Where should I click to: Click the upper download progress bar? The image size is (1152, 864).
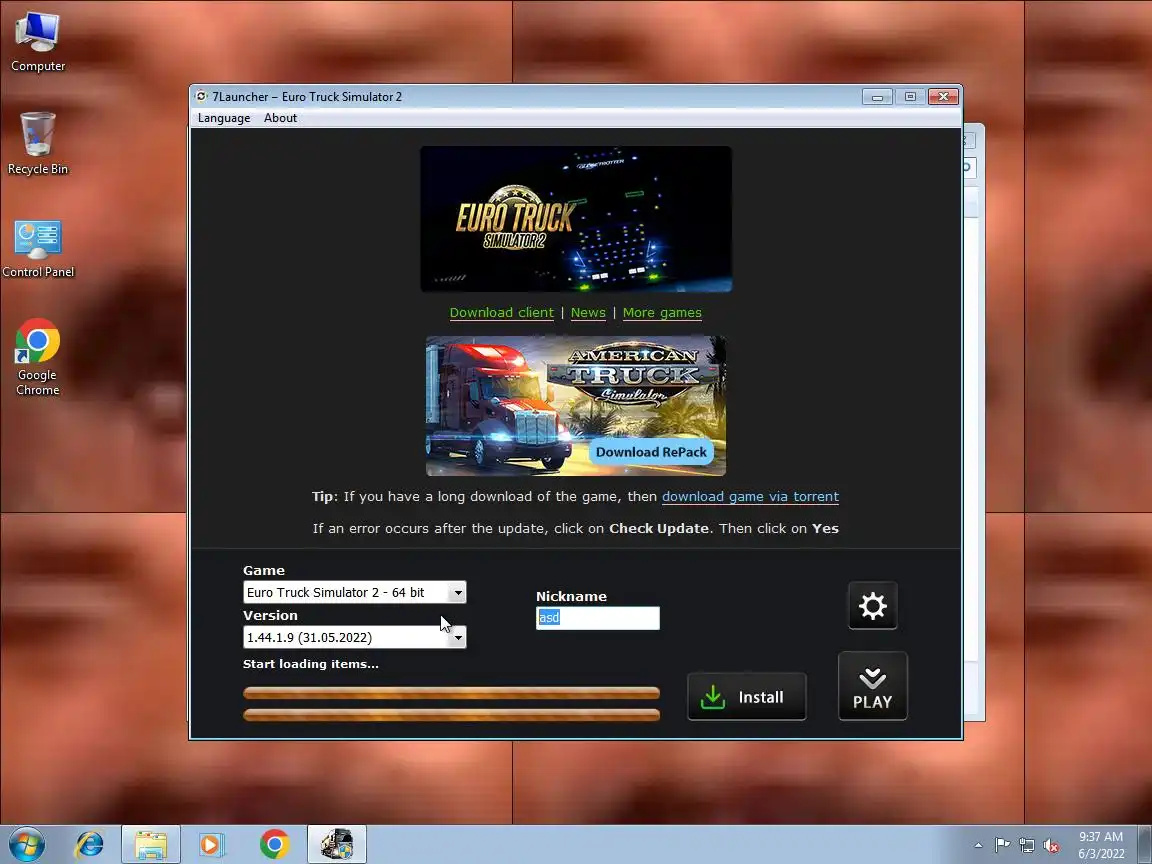pyautogui.click(x=451, y=693)
